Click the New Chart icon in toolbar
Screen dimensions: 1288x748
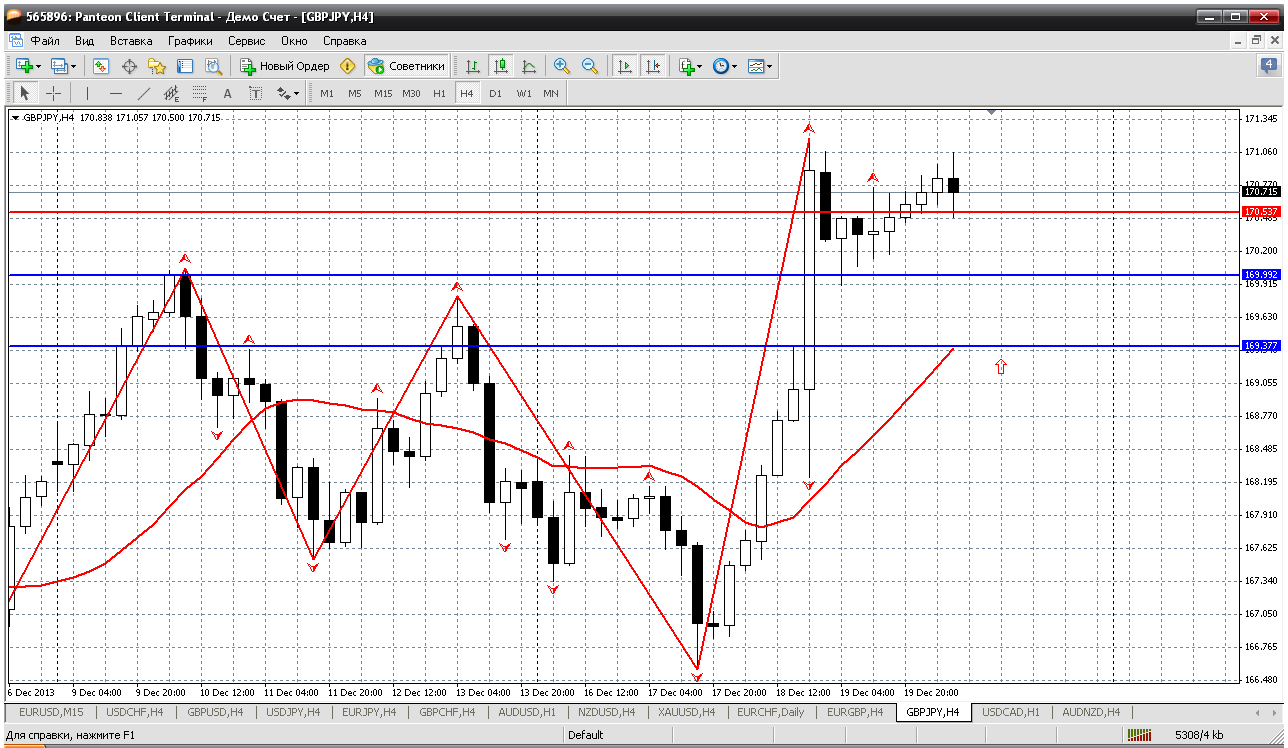click(24, 66)
